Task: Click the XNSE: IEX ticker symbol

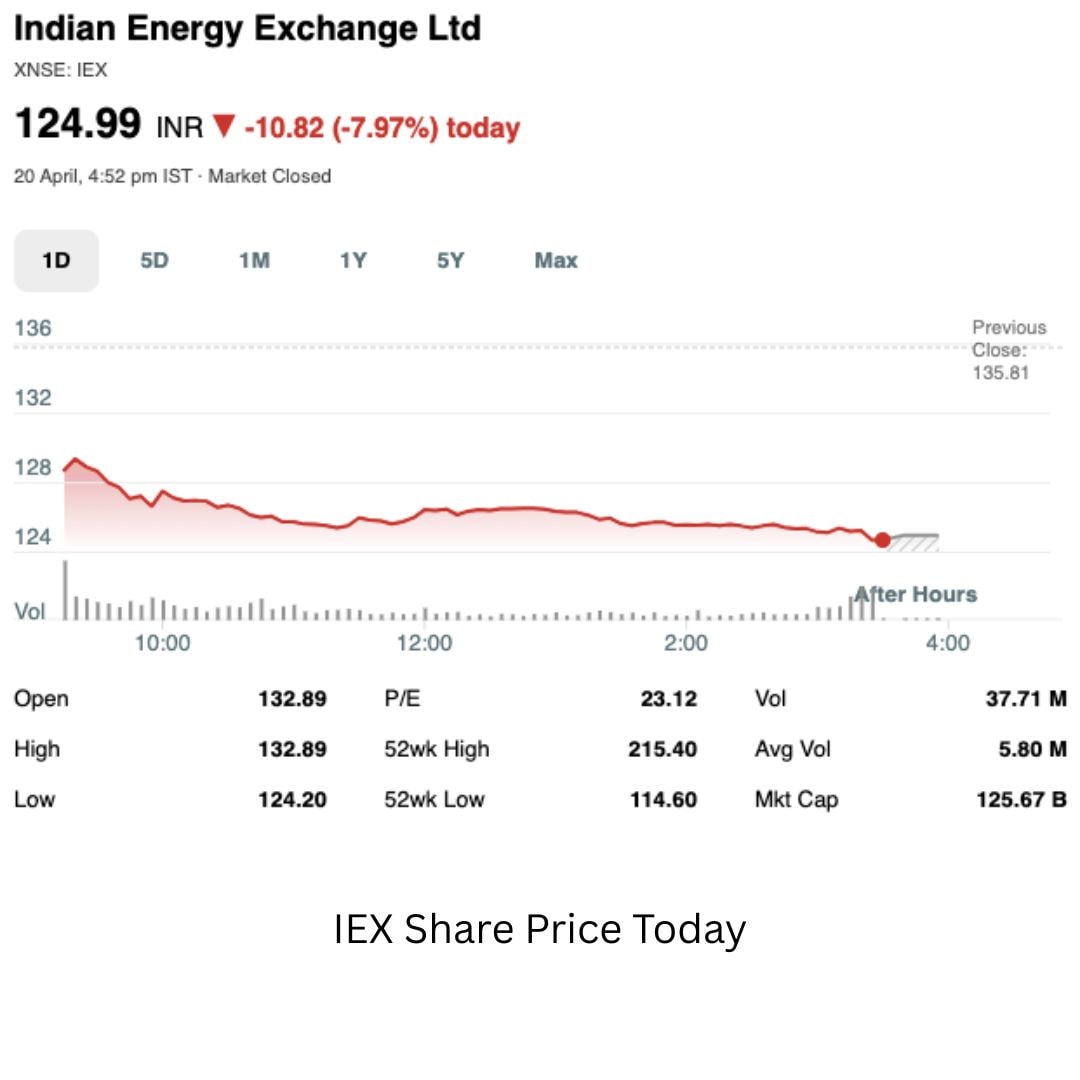Action: point(60,70)
